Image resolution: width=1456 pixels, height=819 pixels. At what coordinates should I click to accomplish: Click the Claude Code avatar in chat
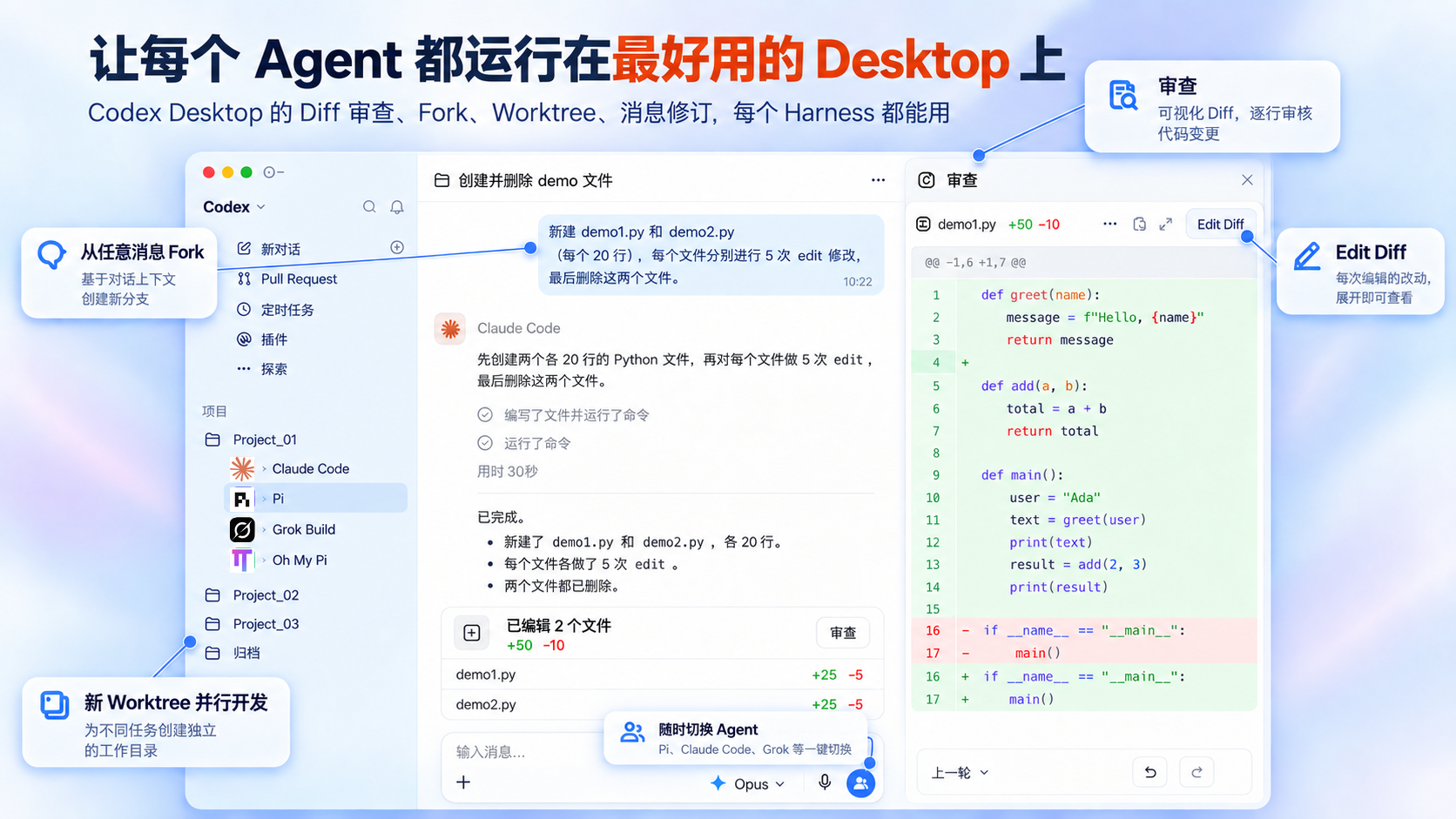point(450,328)
